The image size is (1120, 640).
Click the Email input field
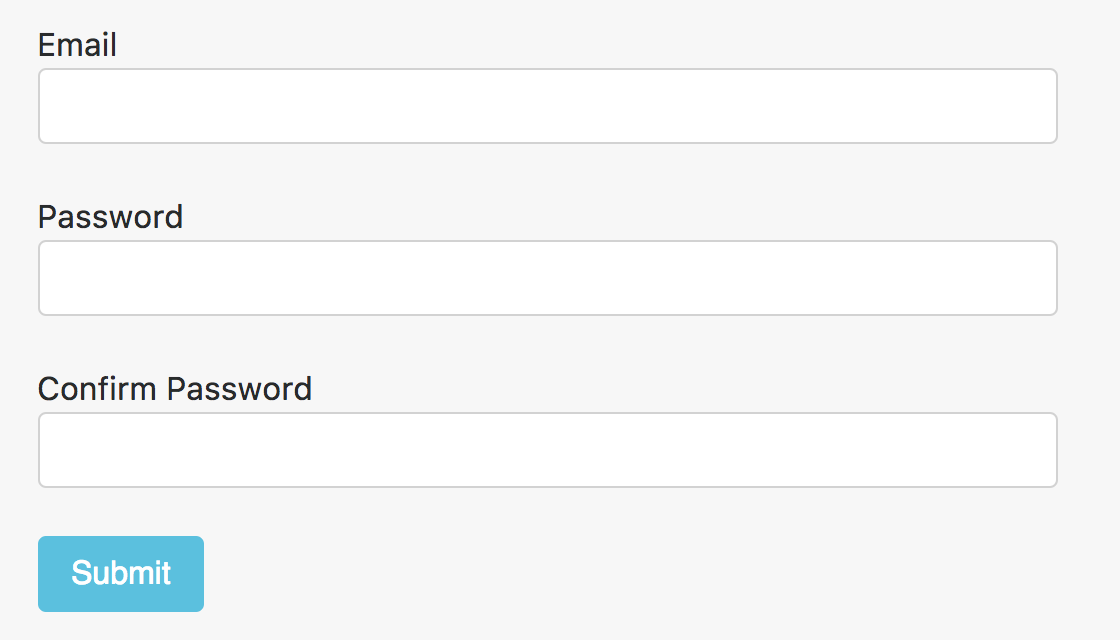pos(547,106)
